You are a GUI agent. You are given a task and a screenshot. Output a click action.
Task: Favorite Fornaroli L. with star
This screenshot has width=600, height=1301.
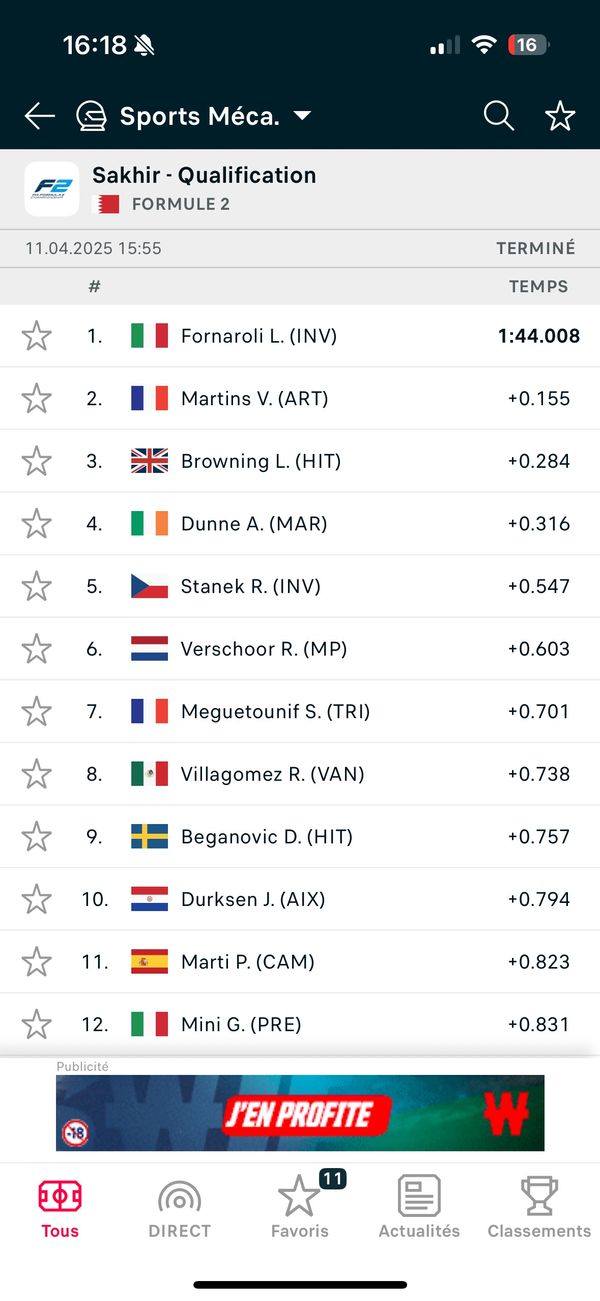[x=37, y=336]
